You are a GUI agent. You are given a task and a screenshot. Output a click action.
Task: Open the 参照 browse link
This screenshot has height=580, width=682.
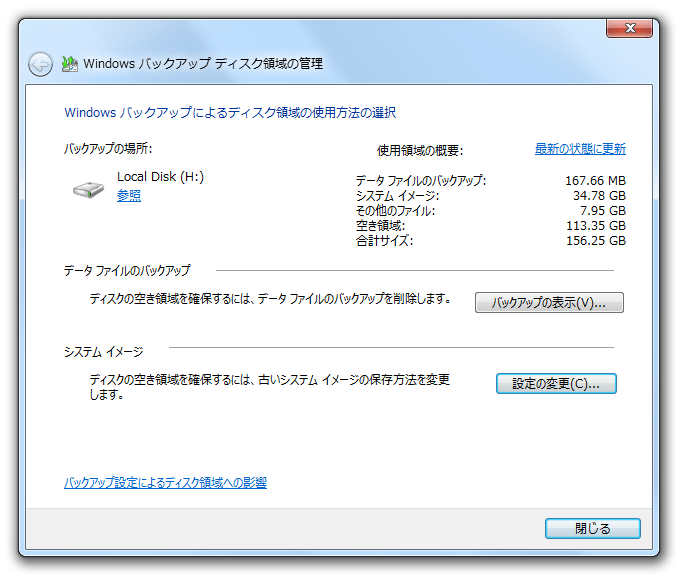tap(129, 195)
